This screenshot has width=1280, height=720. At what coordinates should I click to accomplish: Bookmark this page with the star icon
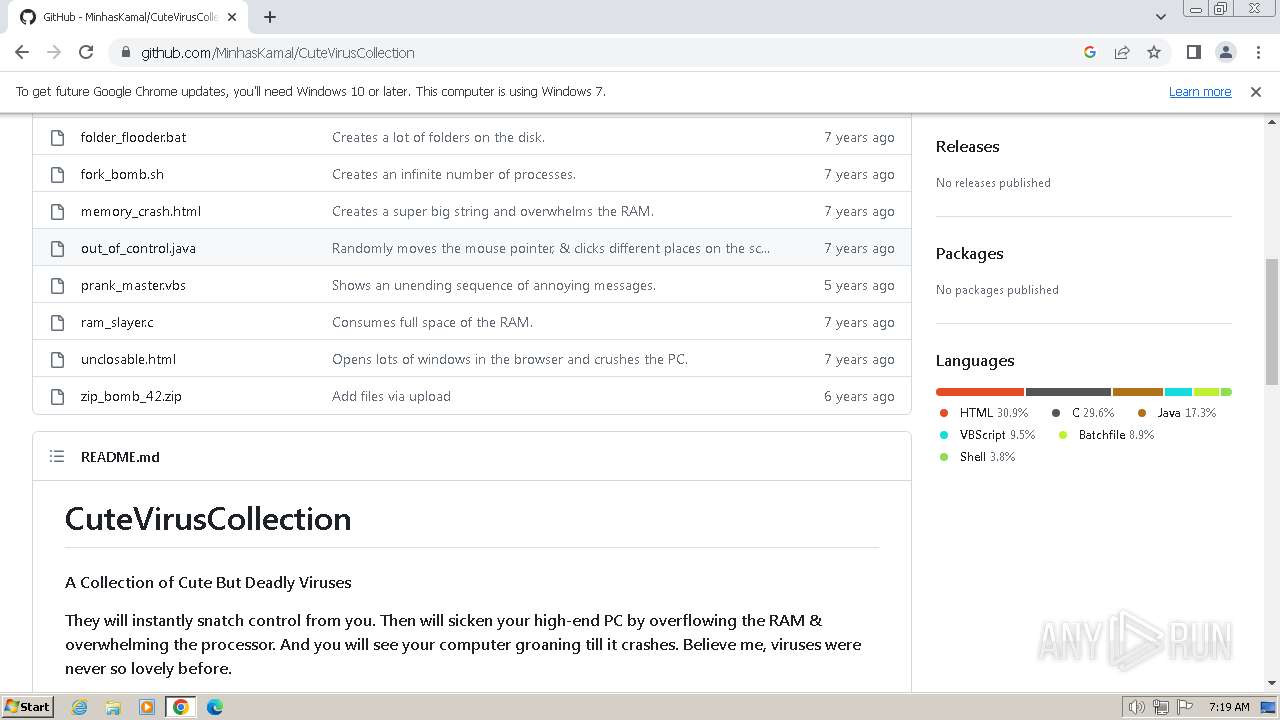(1154, 52)
